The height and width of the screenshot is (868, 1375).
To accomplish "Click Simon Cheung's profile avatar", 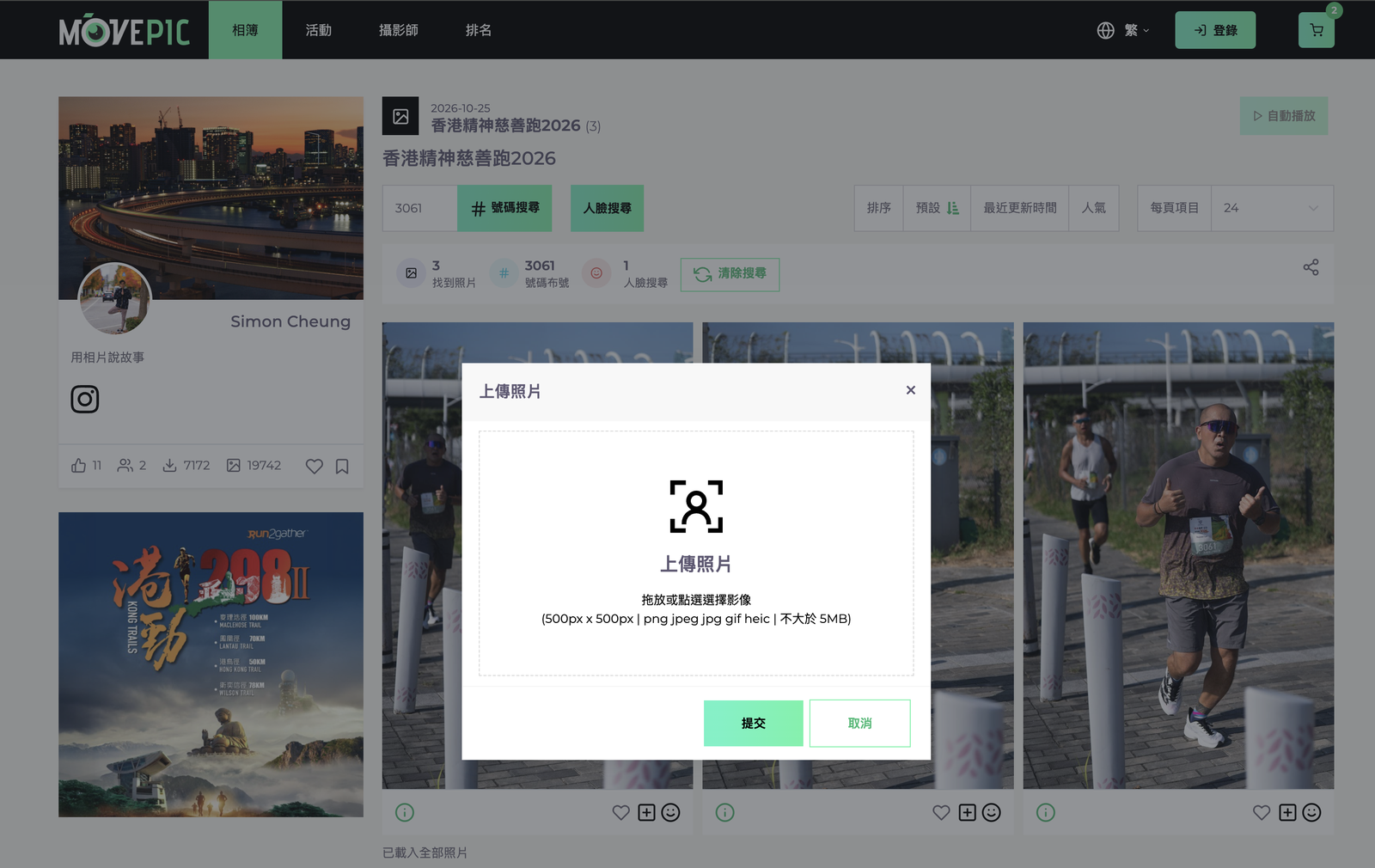I will tap(114, 299).
